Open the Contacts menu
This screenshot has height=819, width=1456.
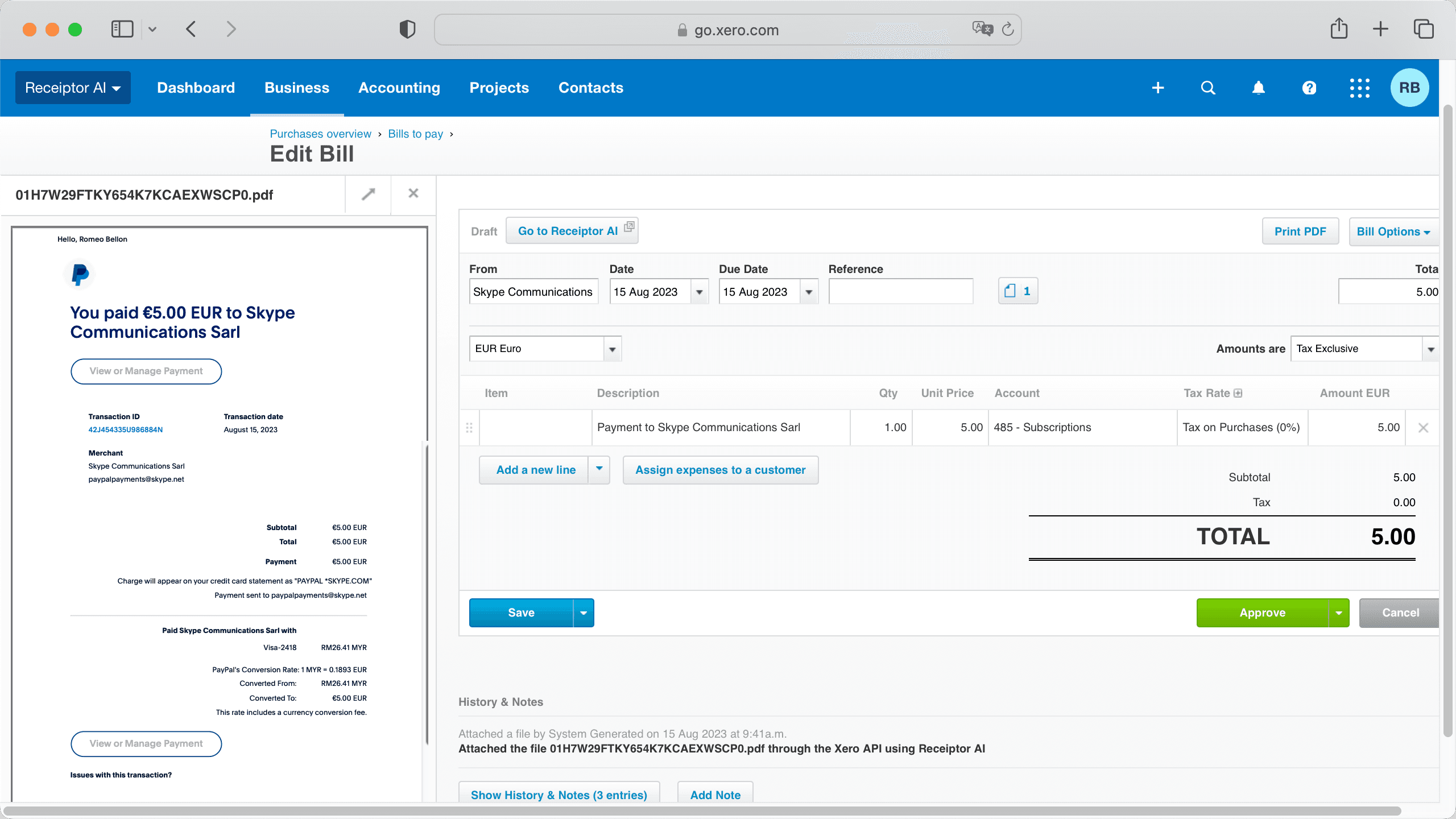click(590, 88)
